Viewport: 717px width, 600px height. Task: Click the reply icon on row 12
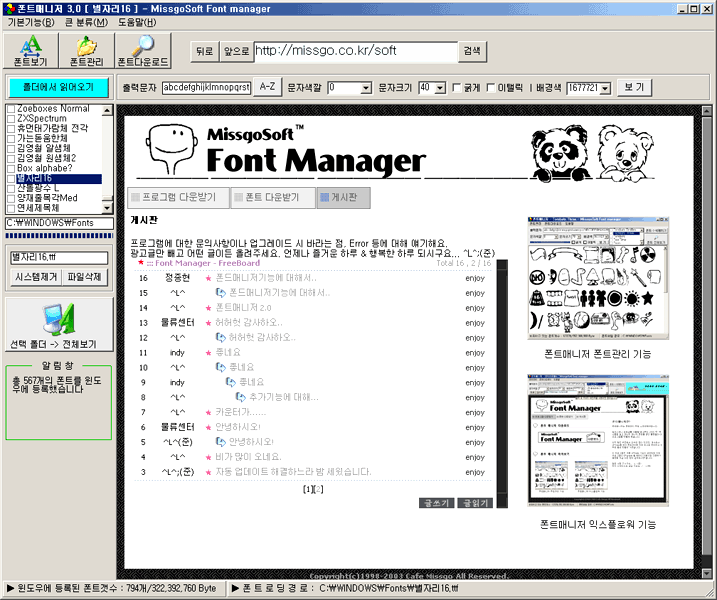(220, 338)
